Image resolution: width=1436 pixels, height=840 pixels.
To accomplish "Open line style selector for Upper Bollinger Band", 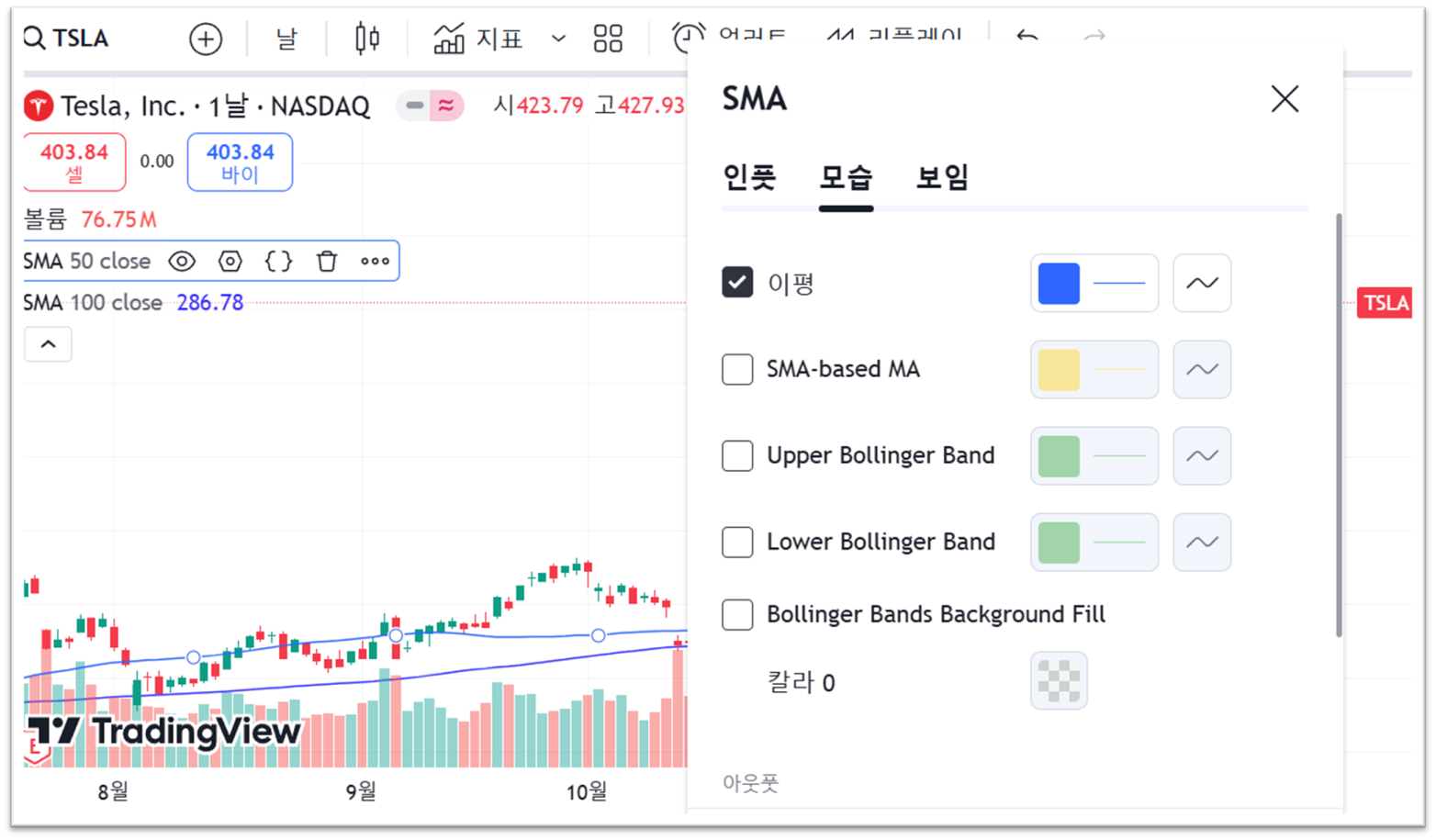I will pos(1202,455).
